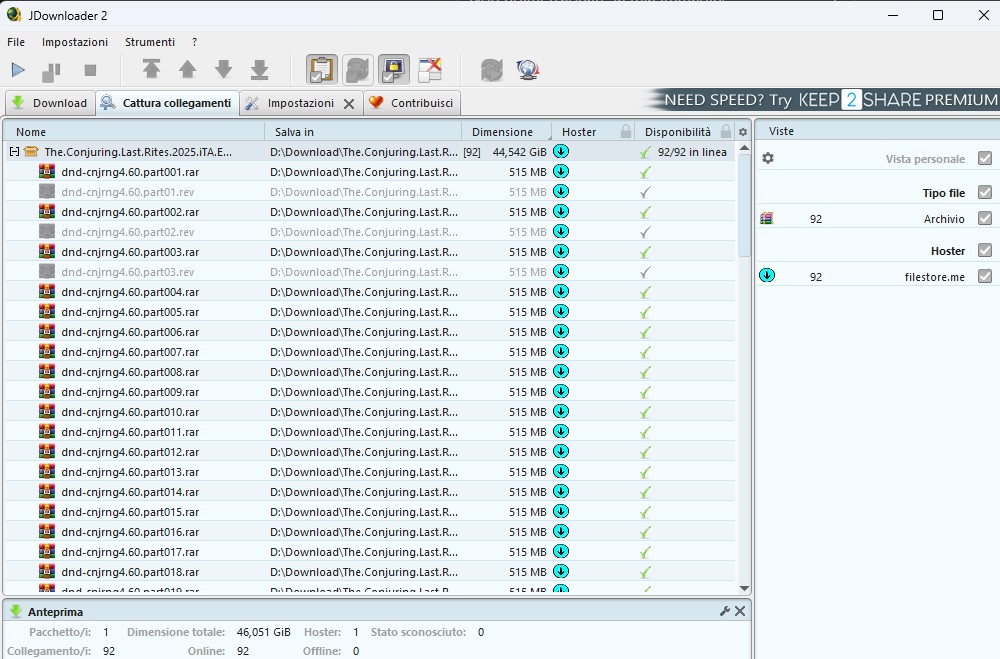
Task: Sort by Salva in column header
Action: pos(363,132)
